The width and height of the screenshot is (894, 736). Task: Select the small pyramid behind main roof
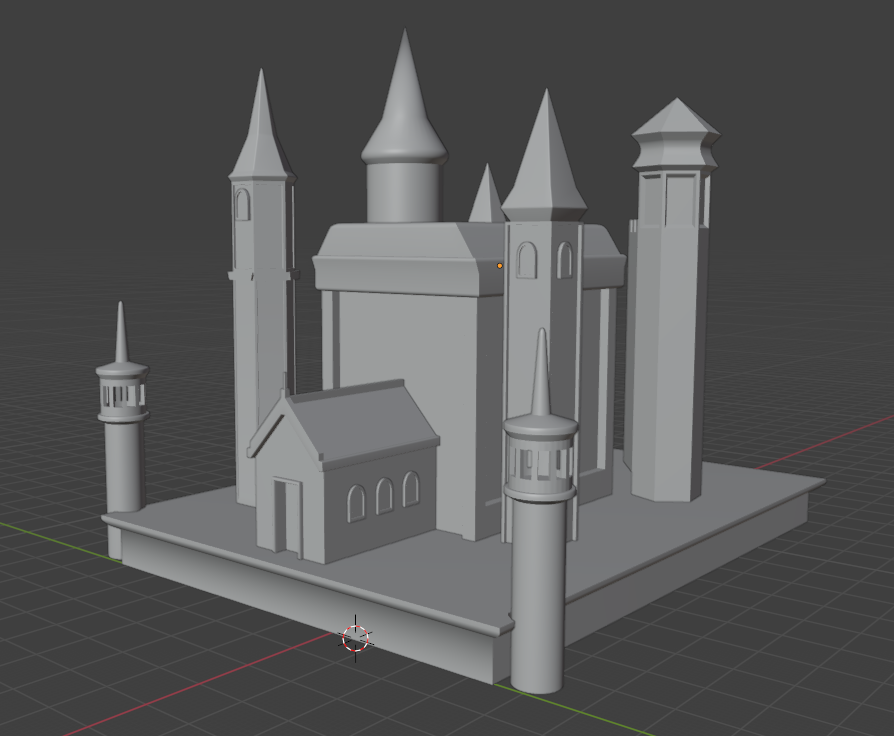486,193
